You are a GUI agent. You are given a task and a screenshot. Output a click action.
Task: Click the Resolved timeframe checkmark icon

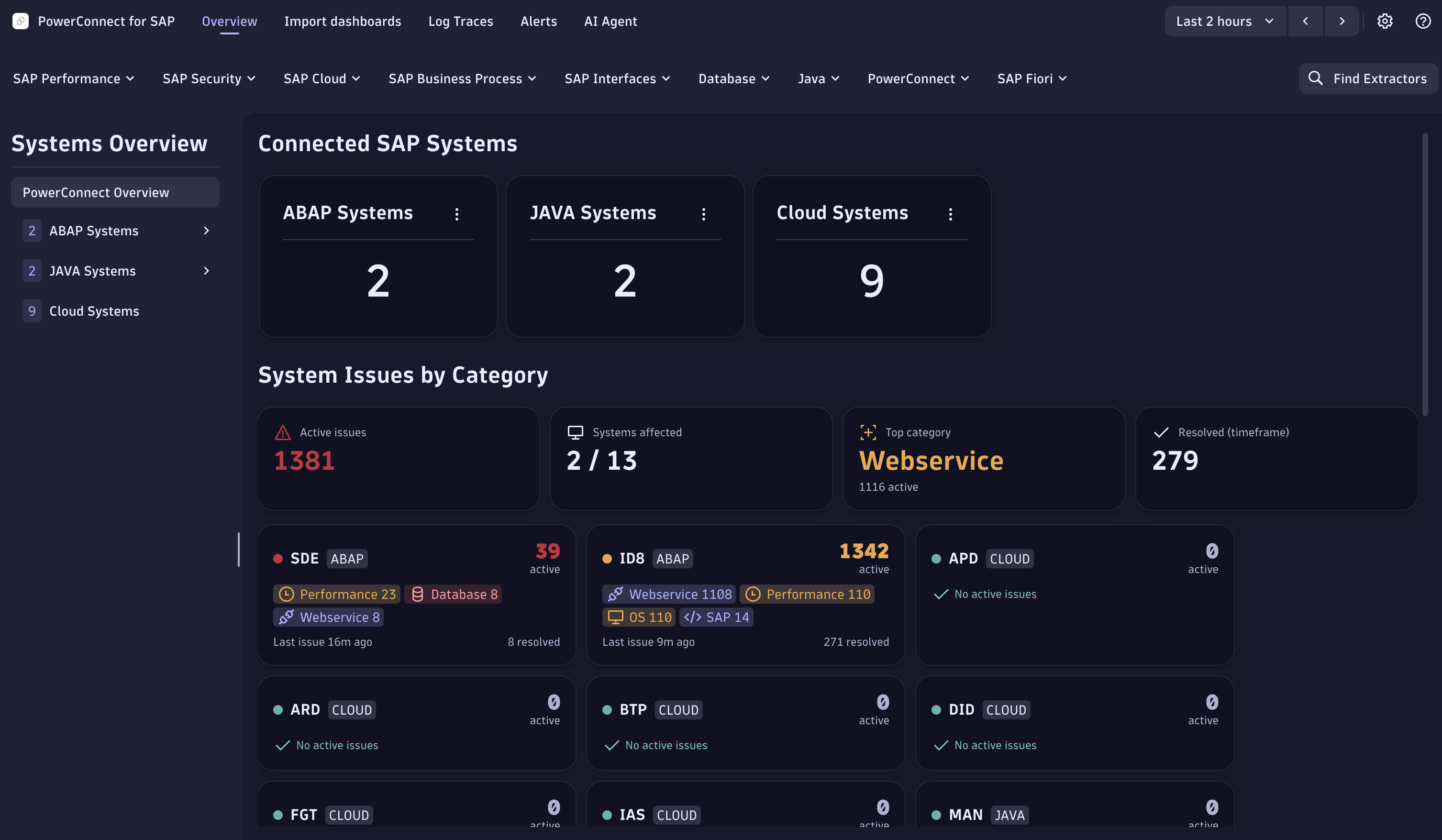click(x=1161, y=432)
